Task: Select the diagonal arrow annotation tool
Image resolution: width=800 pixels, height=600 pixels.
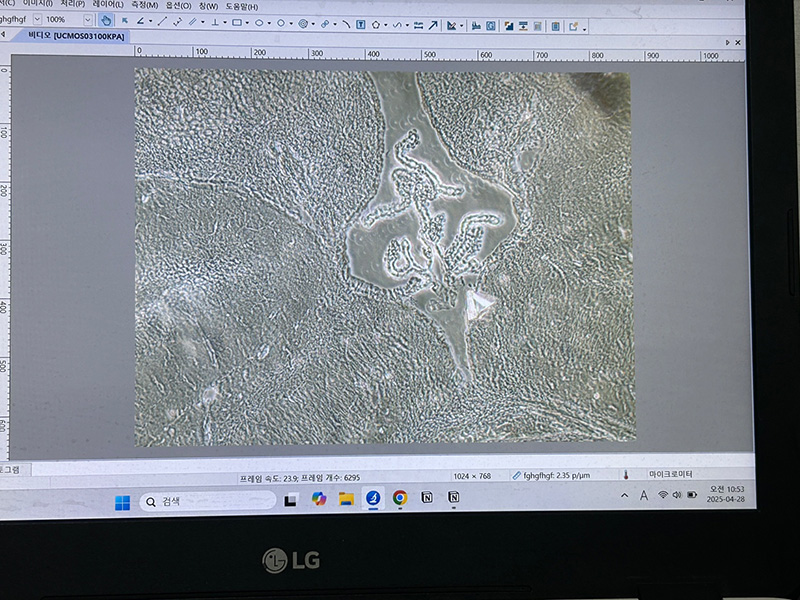Action: (x=433, y=24)
